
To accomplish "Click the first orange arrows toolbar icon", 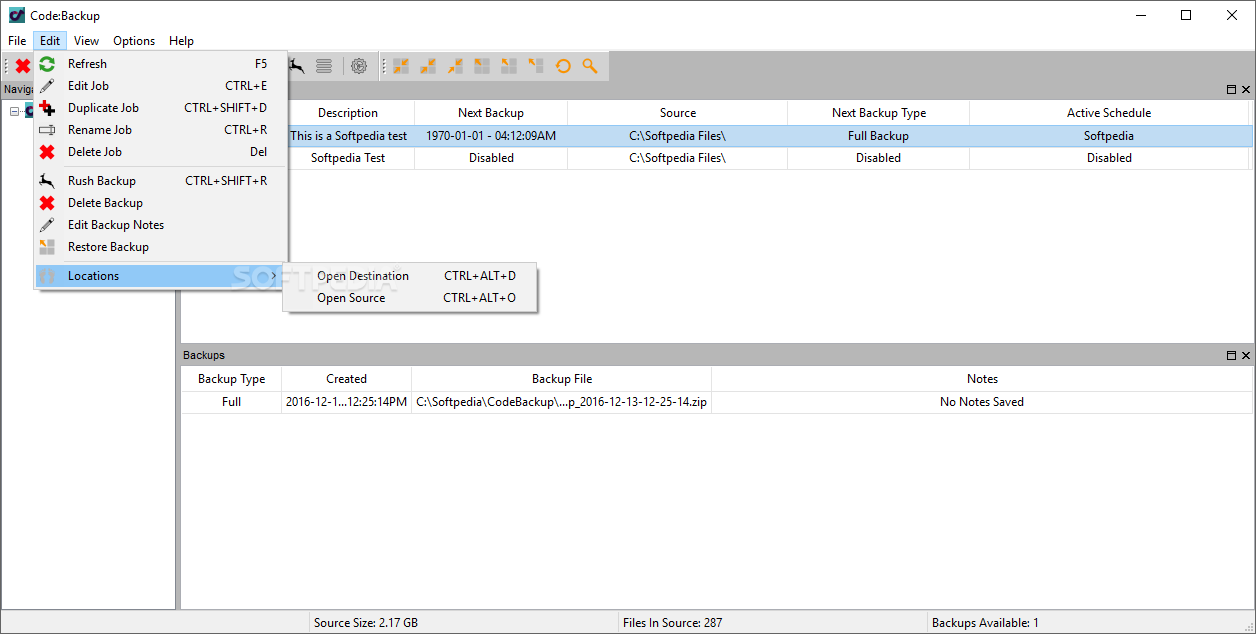I will tap(401, 66).
